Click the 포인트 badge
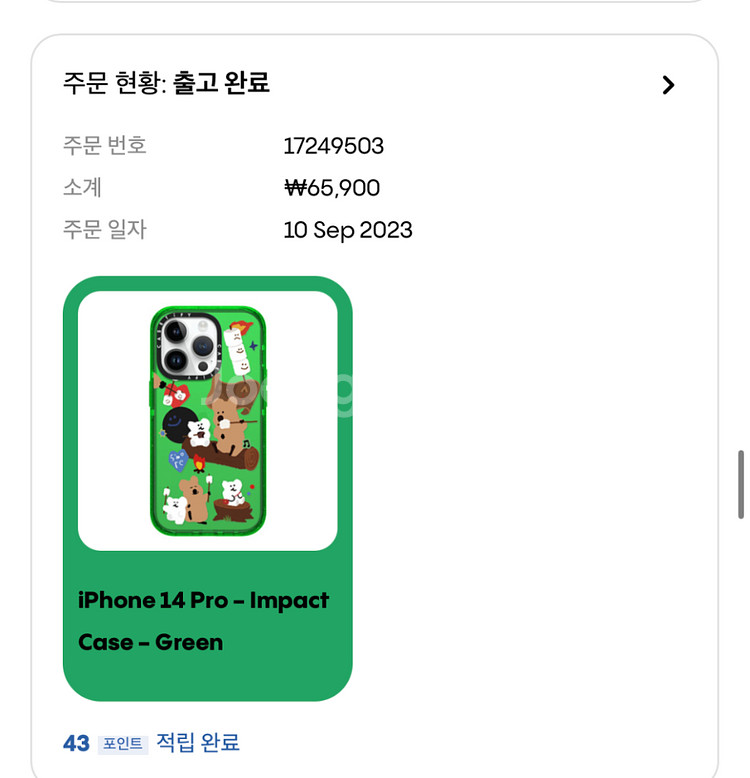 click(123, 744)
